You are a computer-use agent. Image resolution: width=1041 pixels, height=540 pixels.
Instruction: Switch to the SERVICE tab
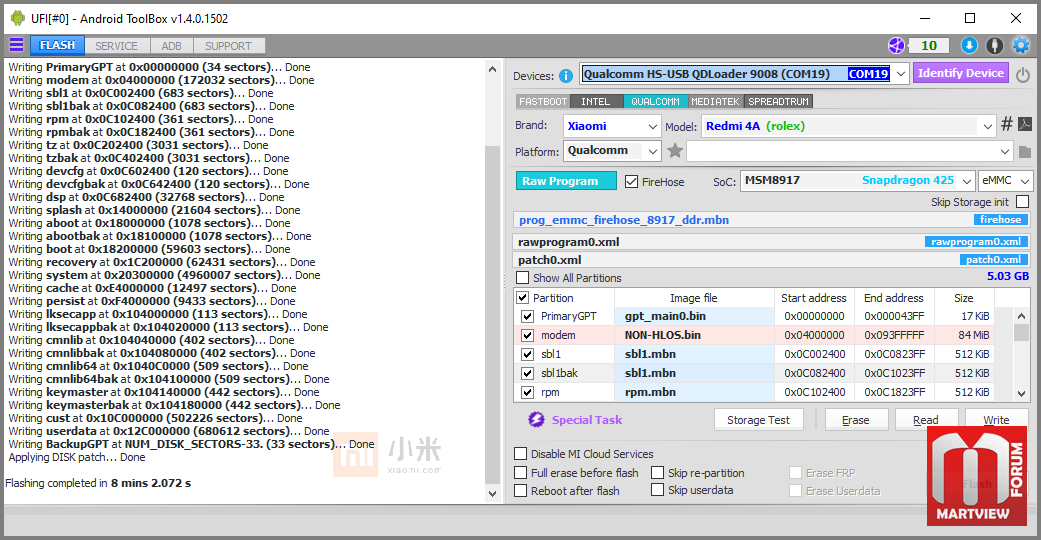click(x=116, y=46)
